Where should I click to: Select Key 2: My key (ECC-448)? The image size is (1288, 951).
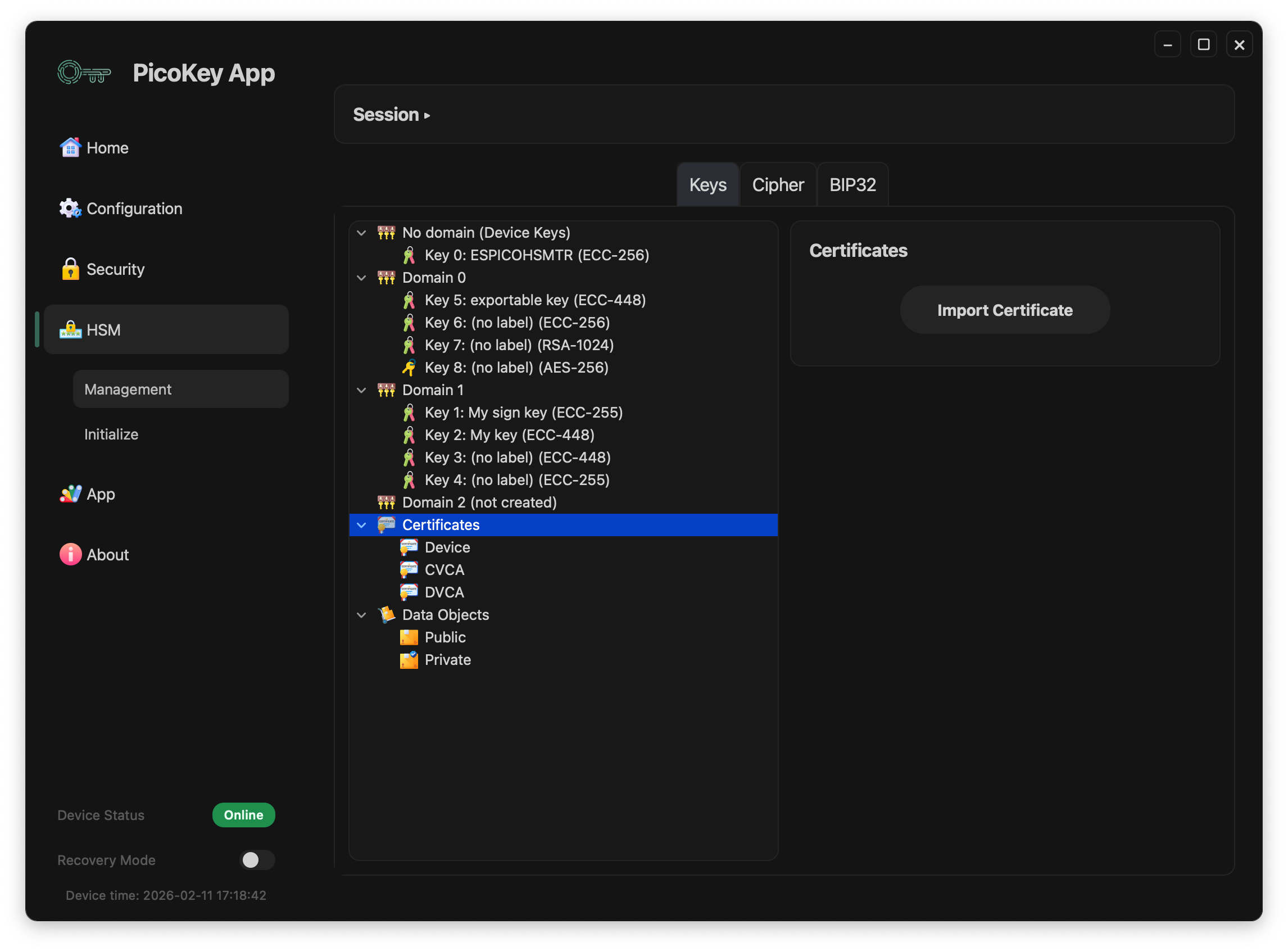click(509, 435)
